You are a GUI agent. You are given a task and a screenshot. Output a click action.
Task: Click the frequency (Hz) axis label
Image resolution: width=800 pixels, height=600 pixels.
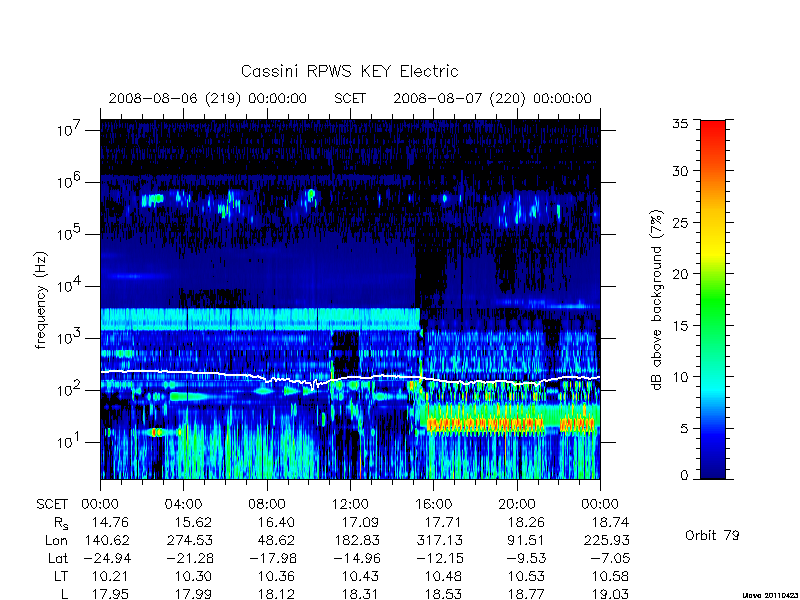[41, 300]
